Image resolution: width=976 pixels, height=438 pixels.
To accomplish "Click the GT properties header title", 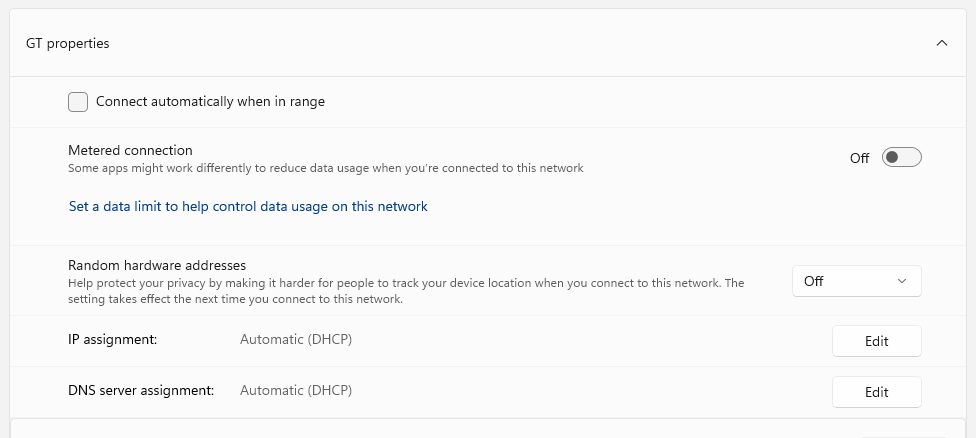I will click(x=68, y=44).
